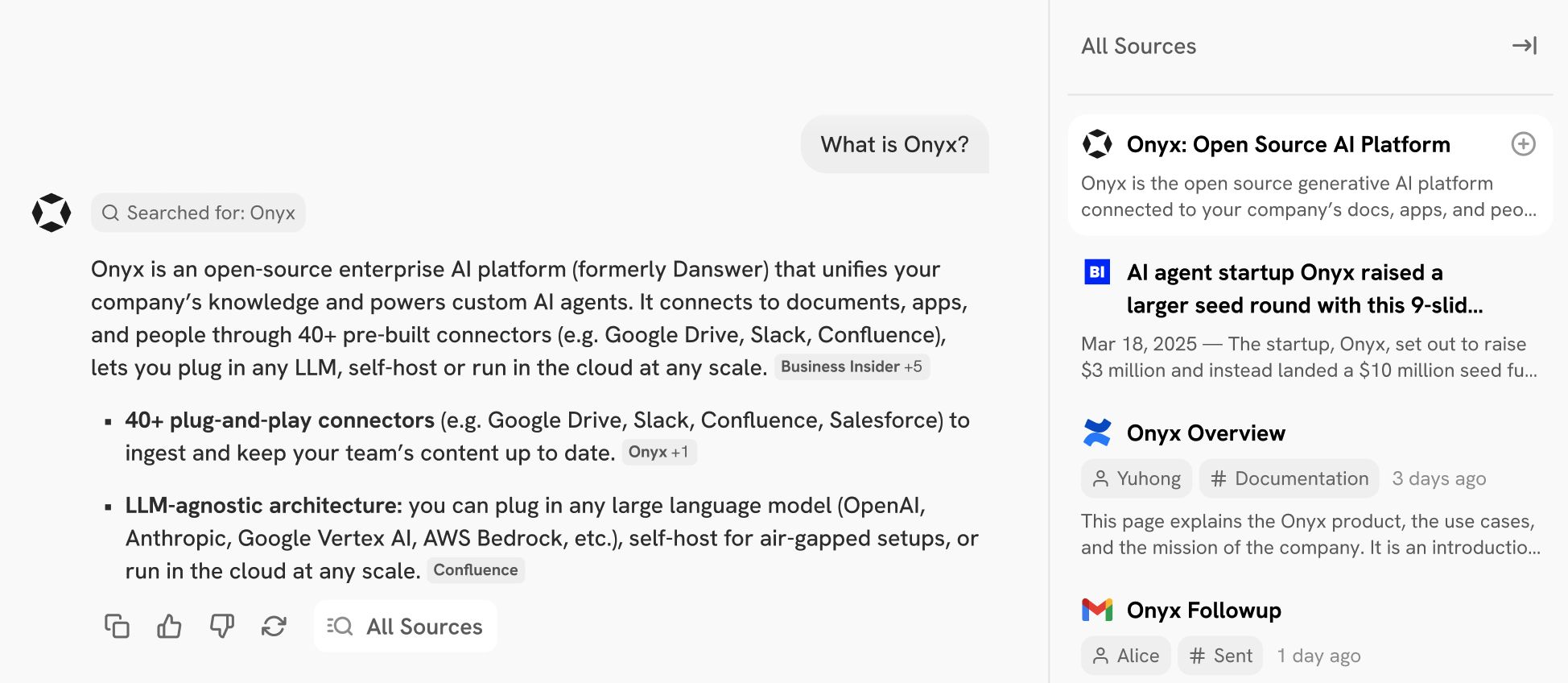The width and height of the screenshot is (1568, 683).
Task: Click the Confluence citation chip
Action: point(476,570)
